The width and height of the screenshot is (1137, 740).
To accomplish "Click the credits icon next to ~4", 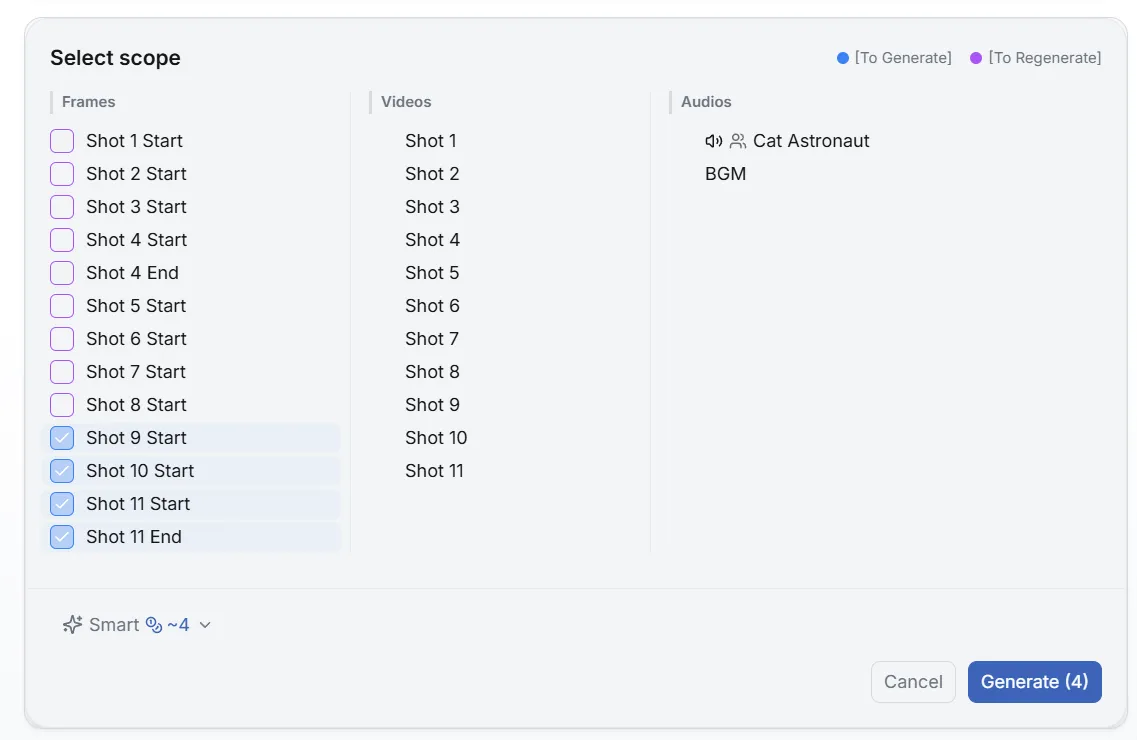I will tap(153, 624).
